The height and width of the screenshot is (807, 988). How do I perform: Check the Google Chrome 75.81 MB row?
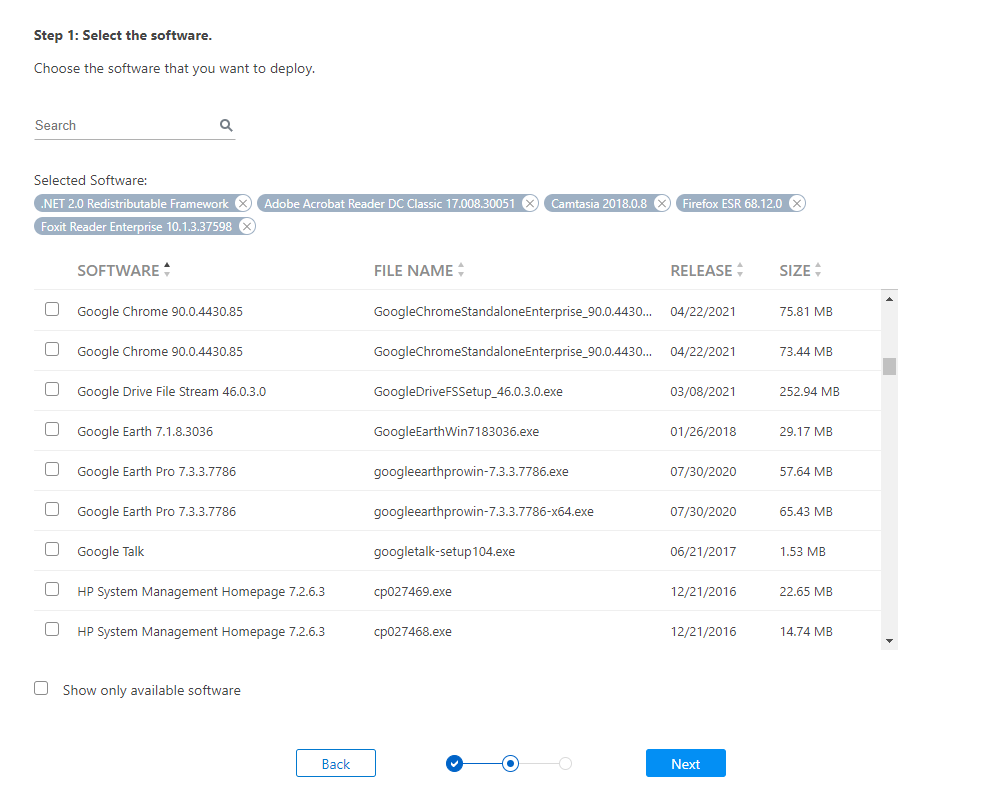[52, 309]
